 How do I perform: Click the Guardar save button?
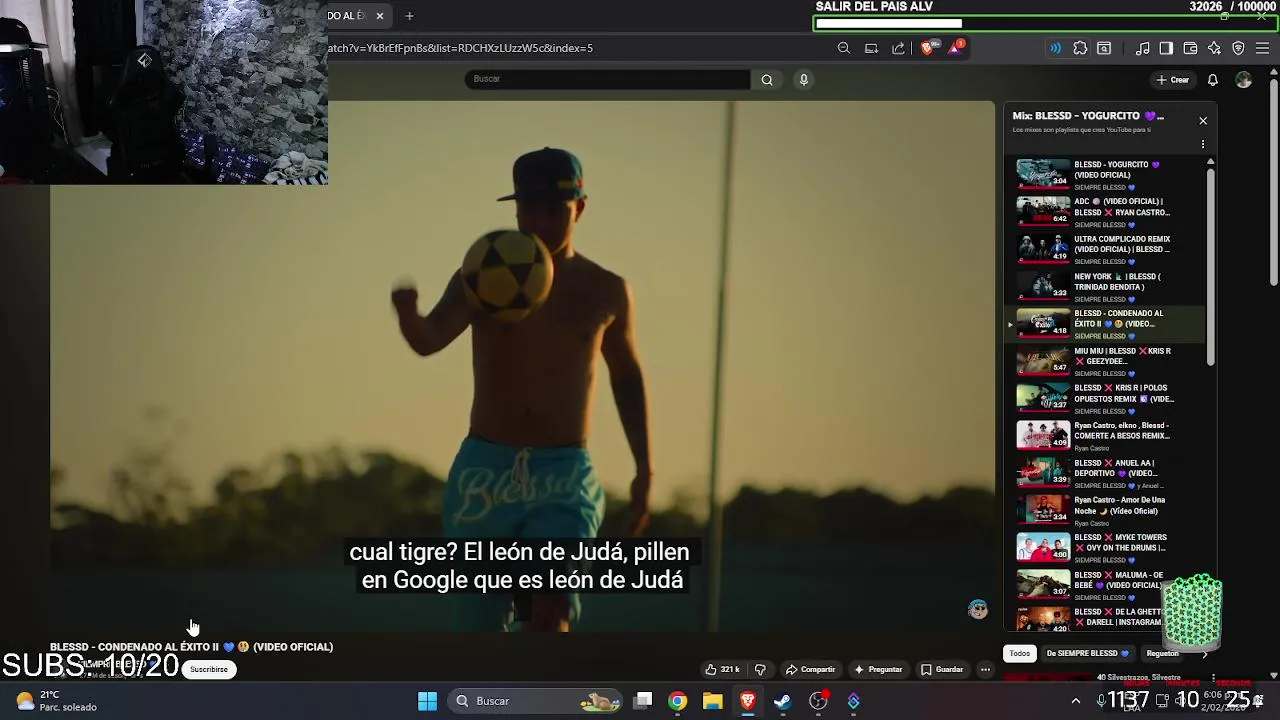click(x=942, y=669)
